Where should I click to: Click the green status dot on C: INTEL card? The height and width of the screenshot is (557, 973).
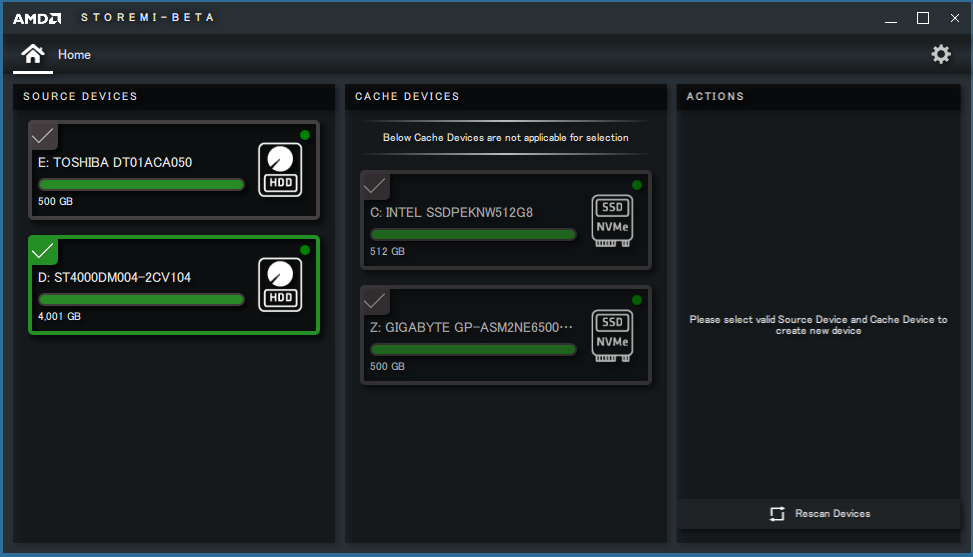pos(637,185)
